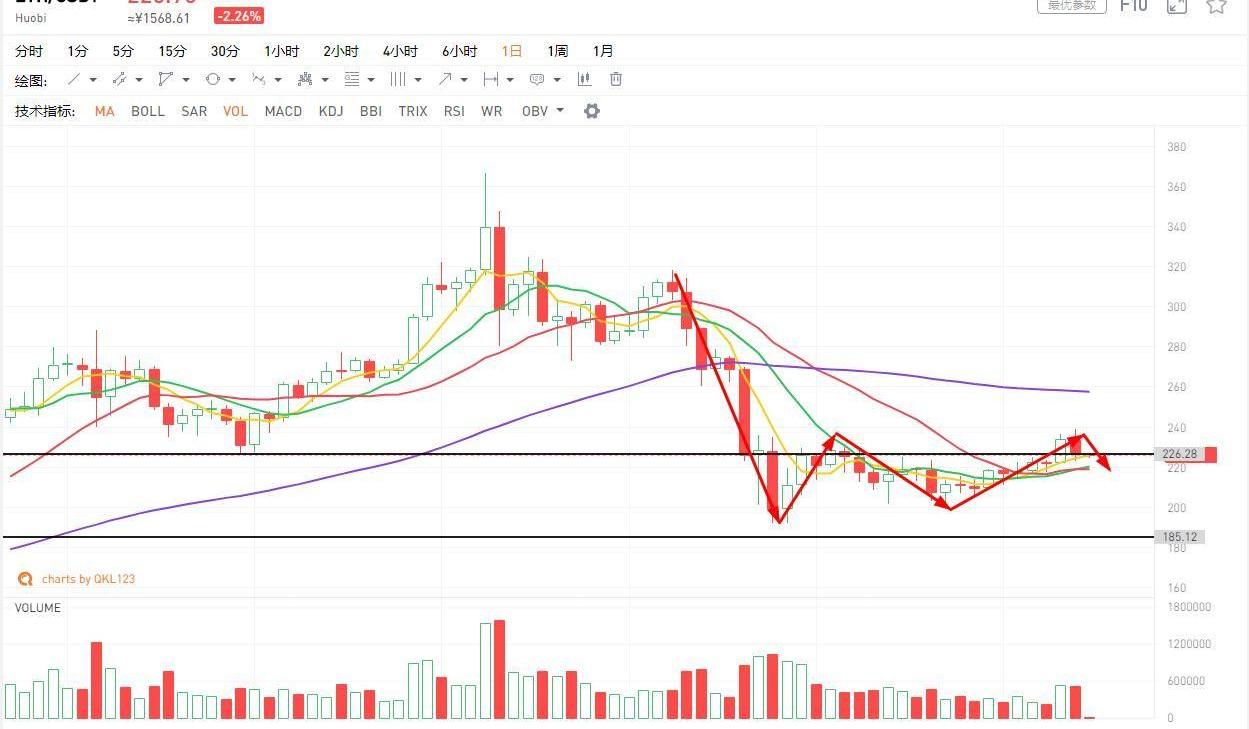1249x729 pixels.
Task: Select the circle drawing tool
Action: [212, 79]
